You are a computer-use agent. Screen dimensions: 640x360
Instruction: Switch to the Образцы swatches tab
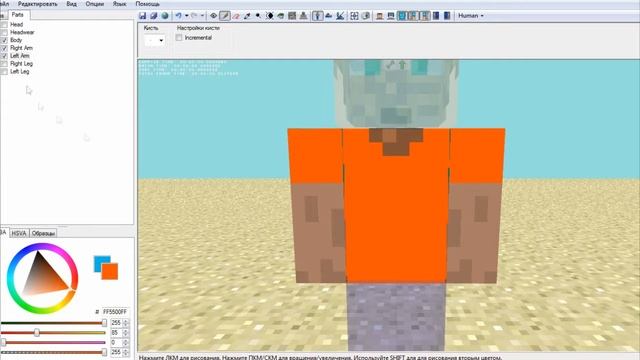pos(43,233)
